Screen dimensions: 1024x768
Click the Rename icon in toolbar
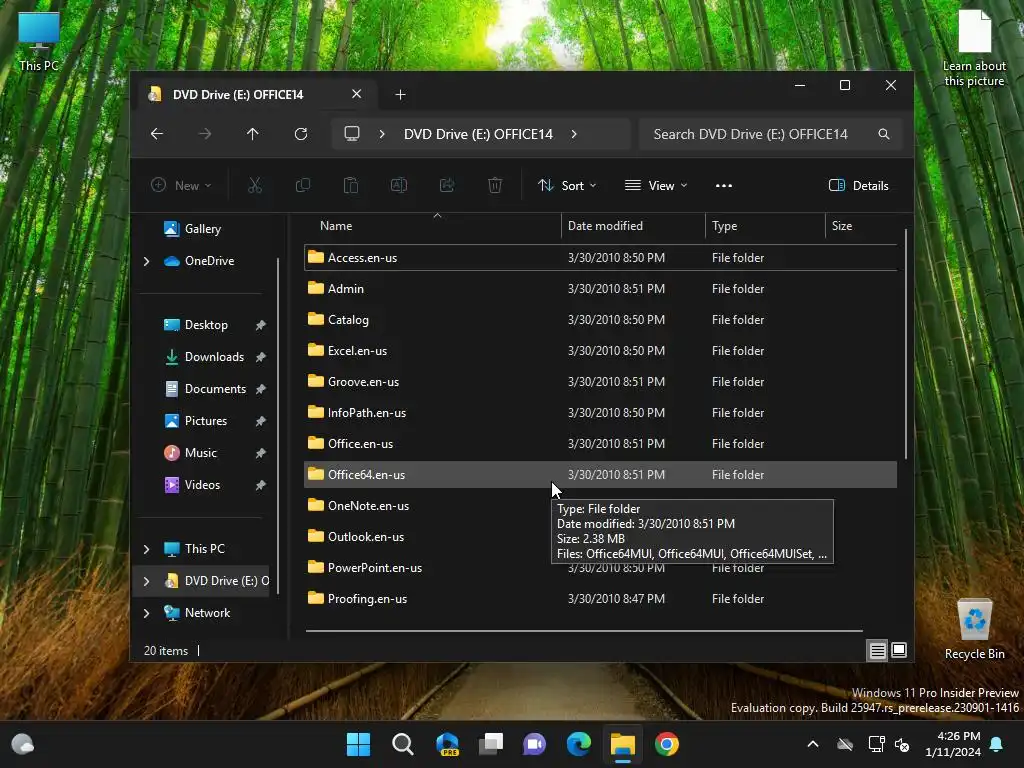398,185
